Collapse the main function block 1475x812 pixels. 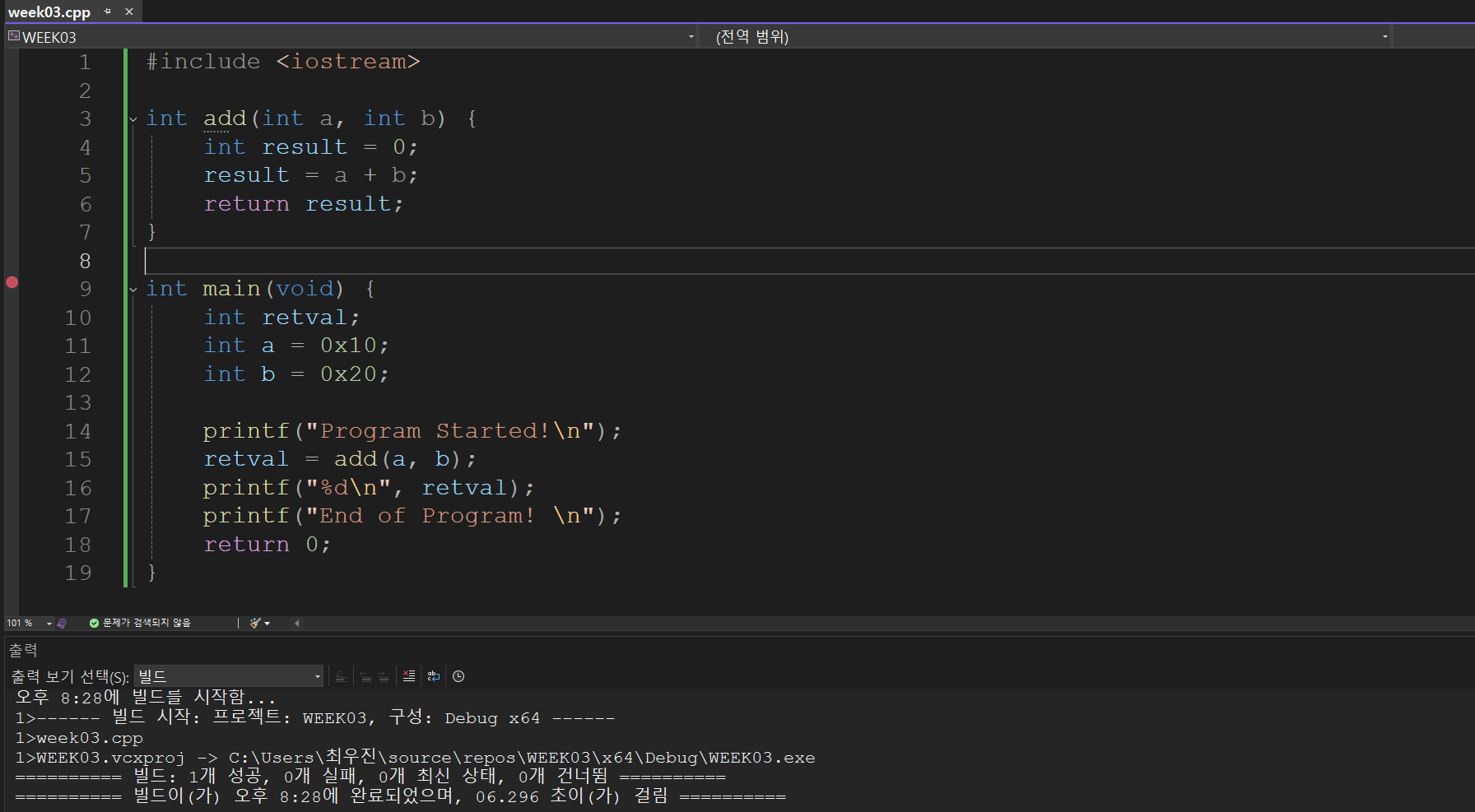pyautogui.click(x=133, y=290)
